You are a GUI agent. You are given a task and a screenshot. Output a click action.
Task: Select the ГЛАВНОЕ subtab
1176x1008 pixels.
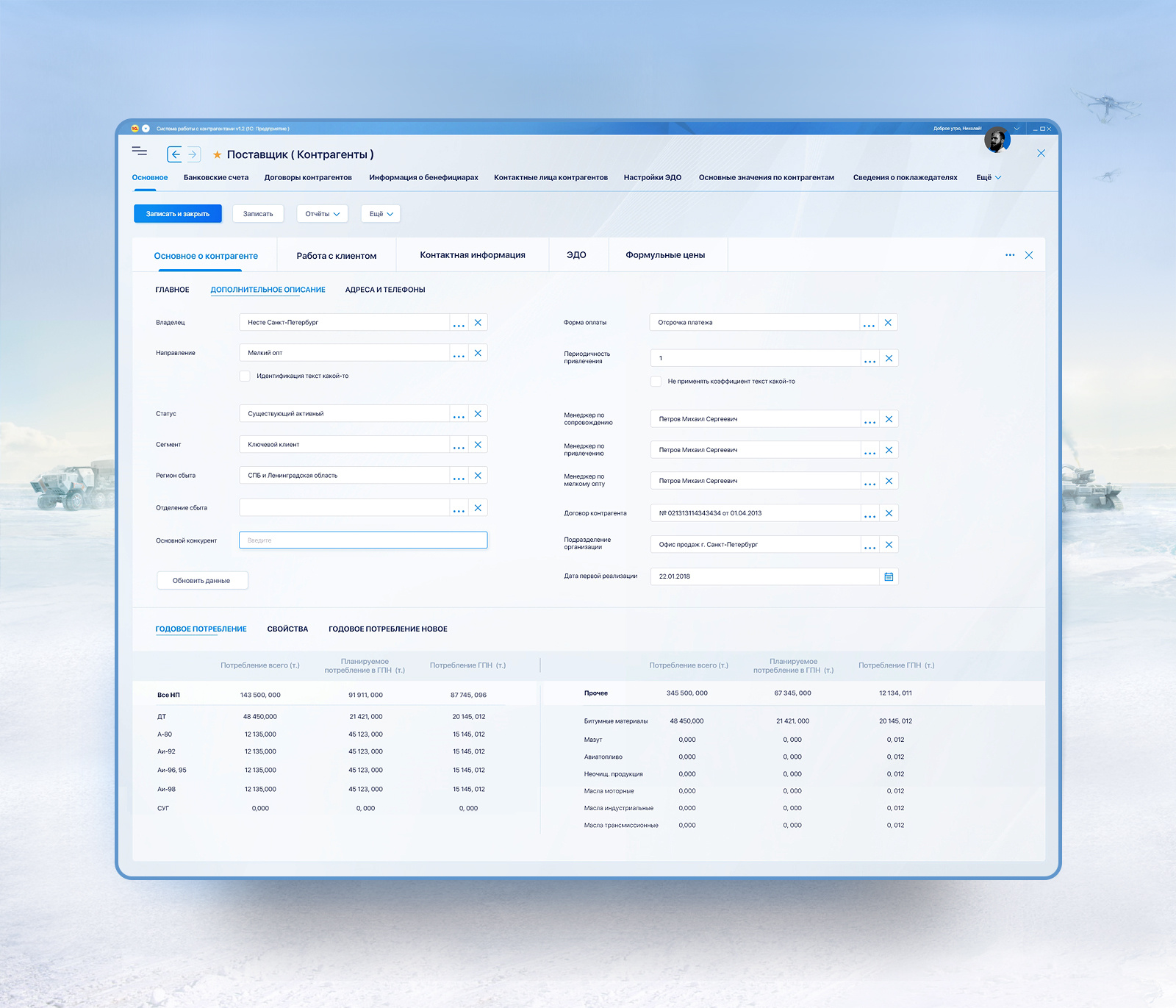click(x=172, y=290)
